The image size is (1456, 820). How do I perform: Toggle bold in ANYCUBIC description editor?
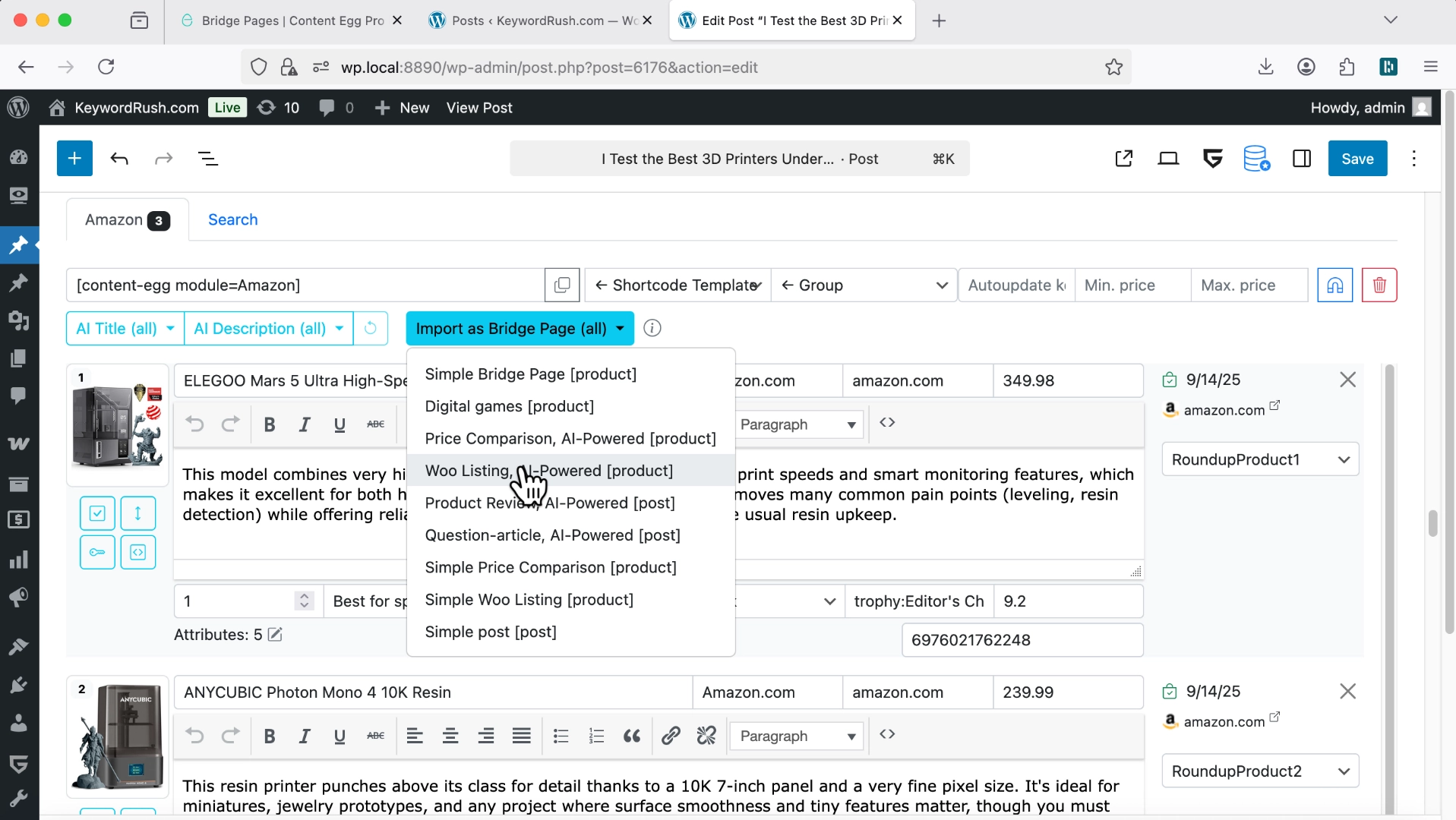click(x=269, y=736)
